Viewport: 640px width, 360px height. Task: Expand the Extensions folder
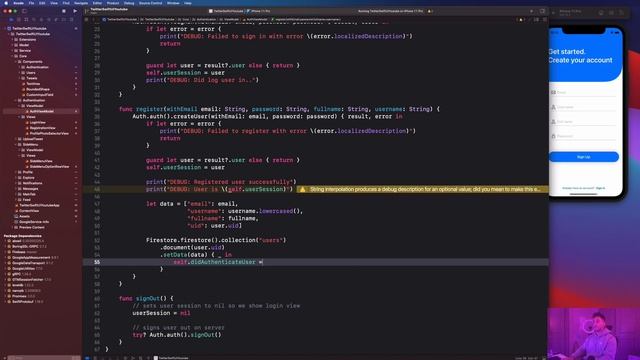pos(12,40)
